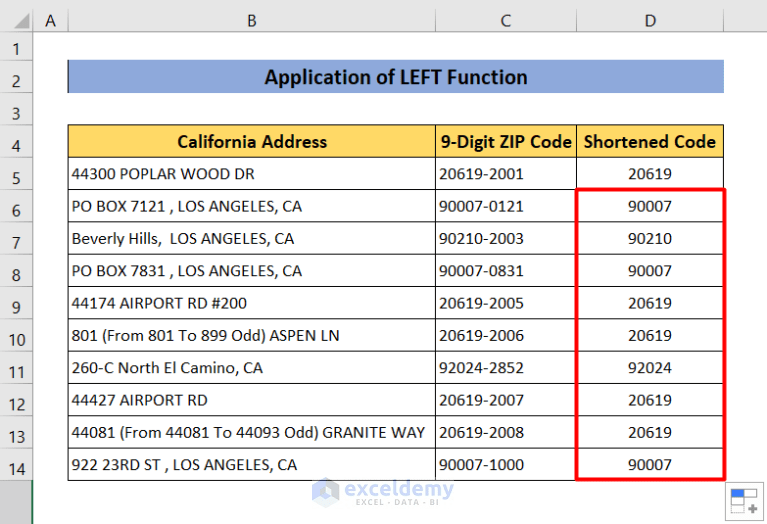Click ZIP code 20619-2001
The image size is (767, 524).
pos(506,174)
